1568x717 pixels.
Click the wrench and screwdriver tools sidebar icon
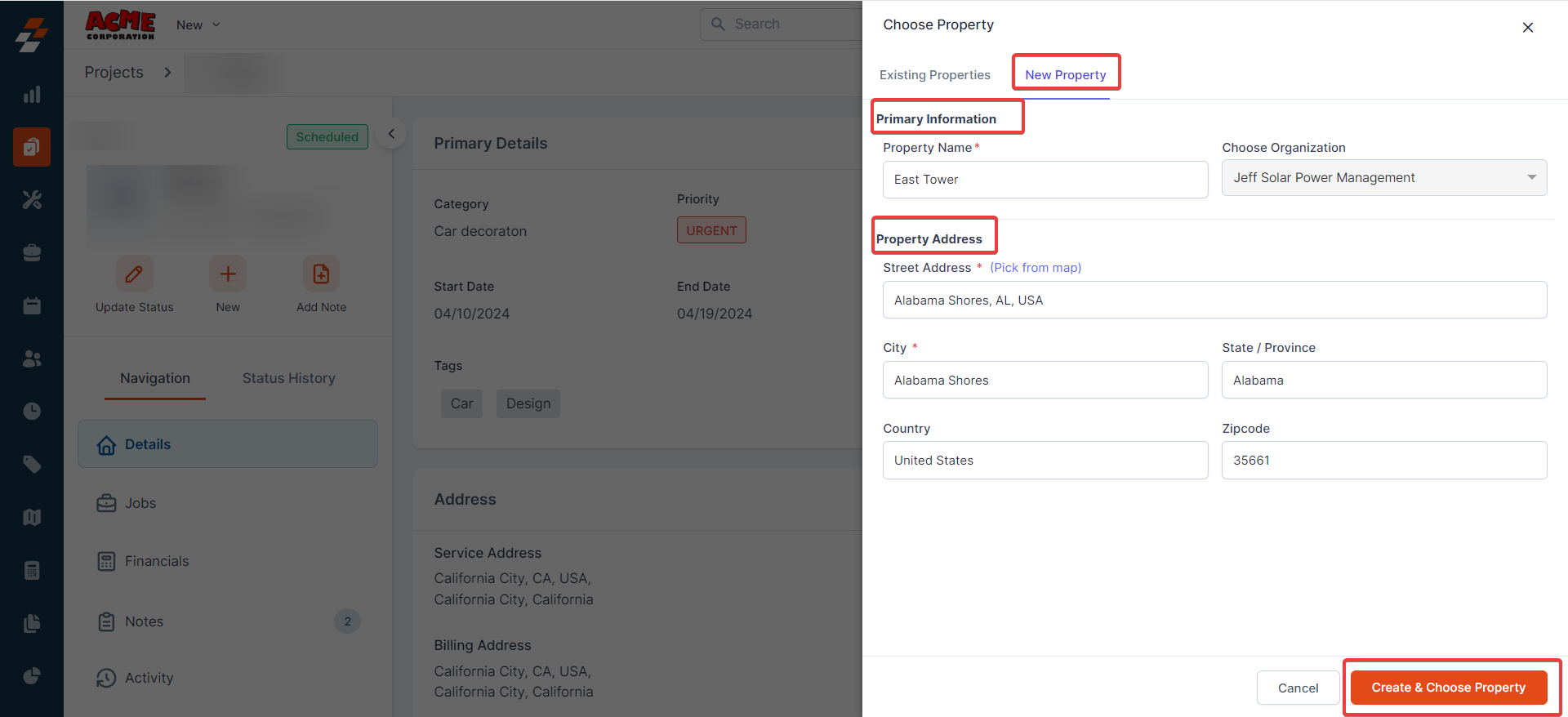pyautogui.click(x=32, y=200)
